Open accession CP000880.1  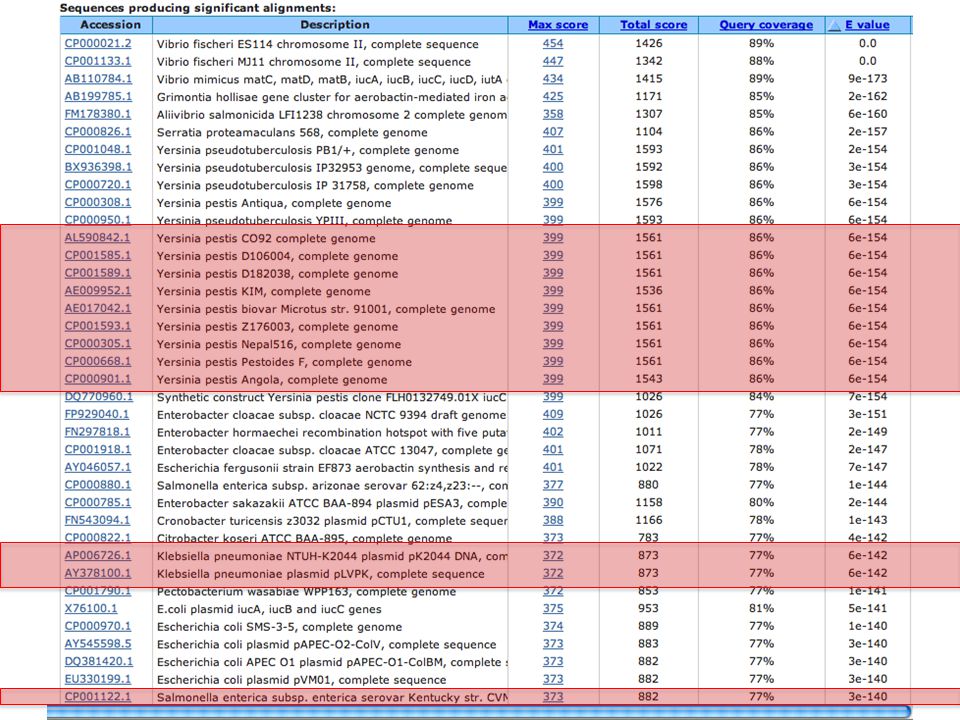[x=98, y=486]
